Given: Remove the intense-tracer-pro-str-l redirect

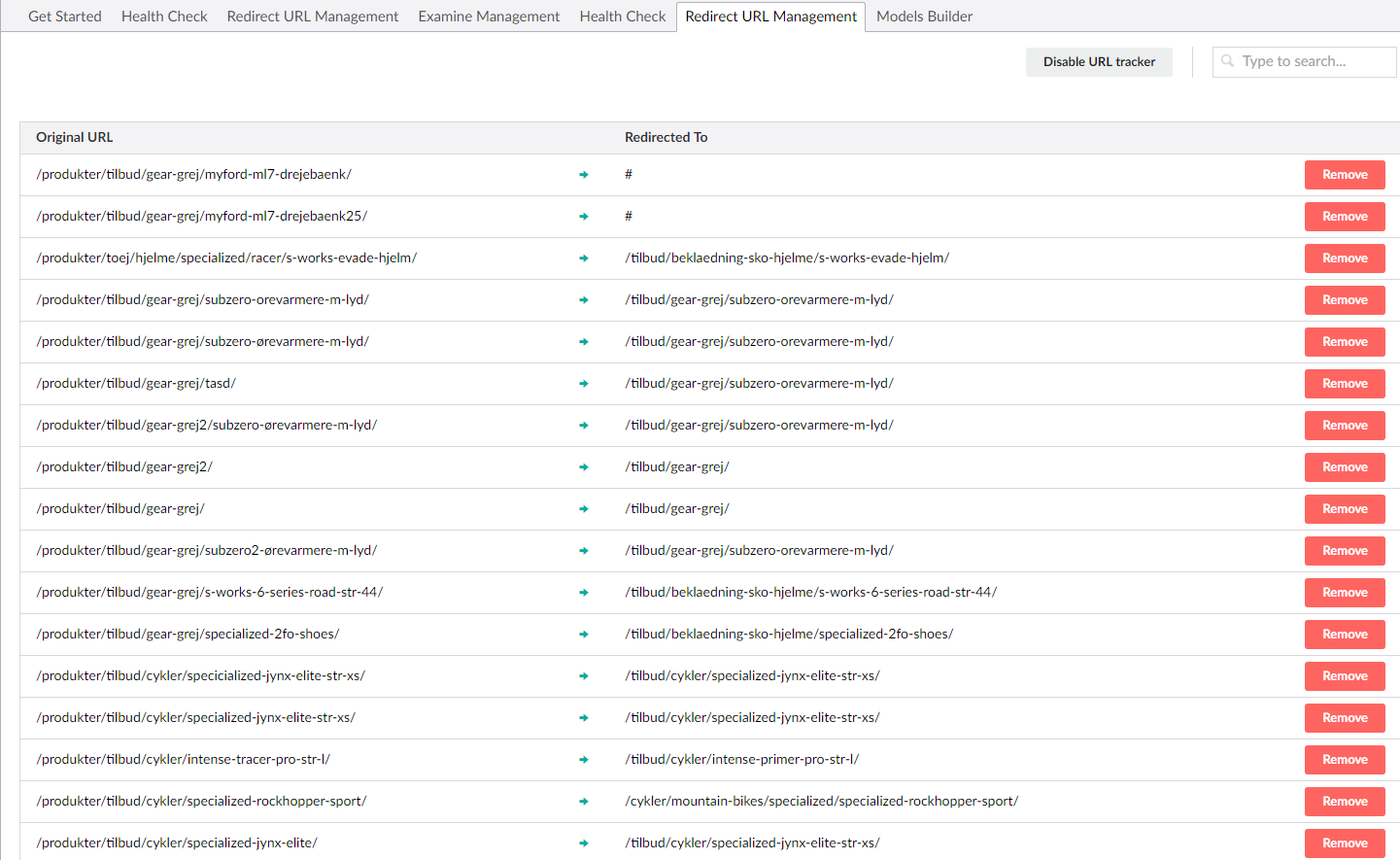Looking at the screenshot, I should click(x=1344, y=760).
